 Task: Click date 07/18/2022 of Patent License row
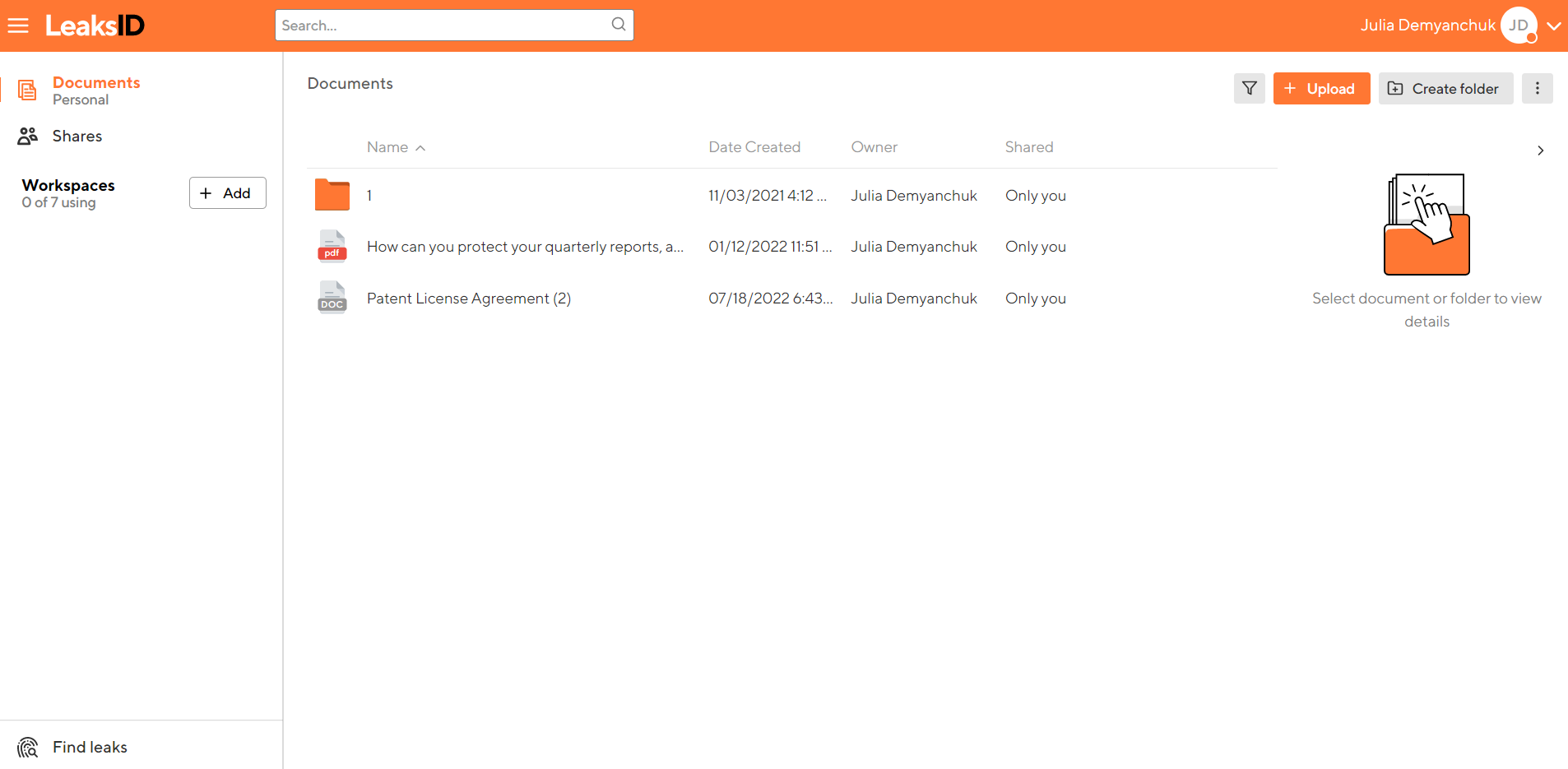tap(771, 299)
